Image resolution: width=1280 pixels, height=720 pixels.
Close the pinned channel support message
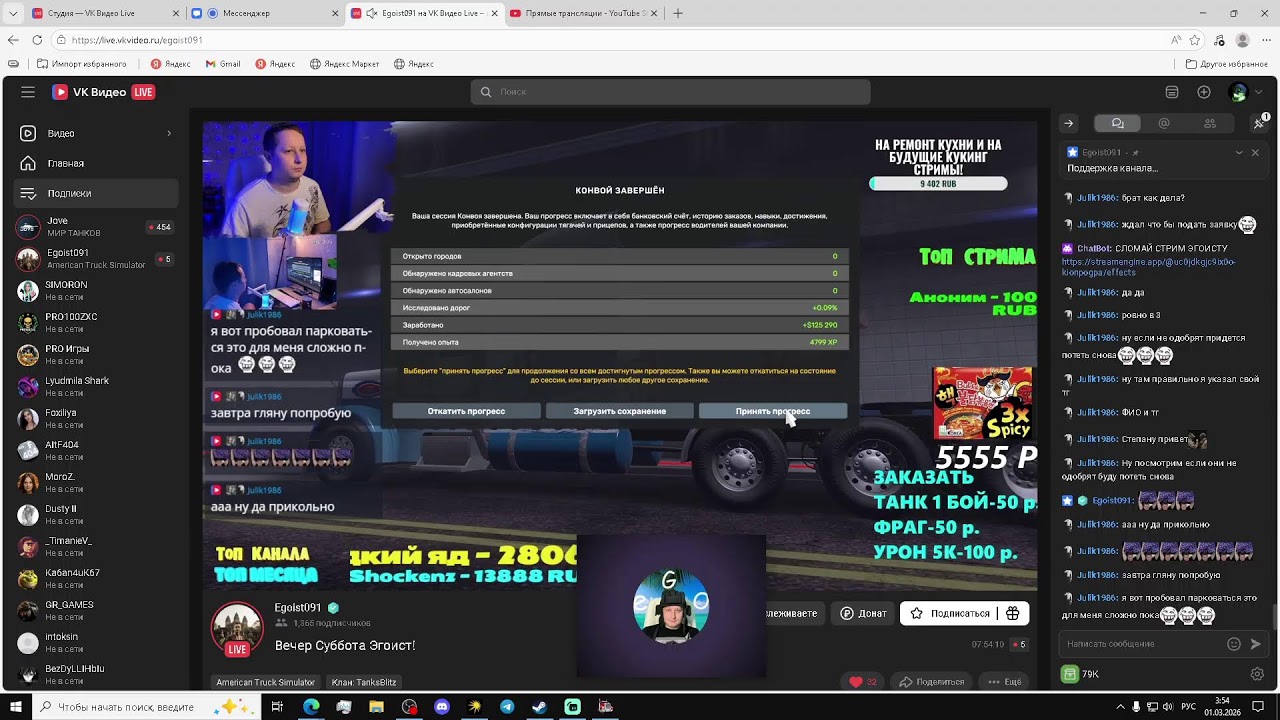(1255, 153)
